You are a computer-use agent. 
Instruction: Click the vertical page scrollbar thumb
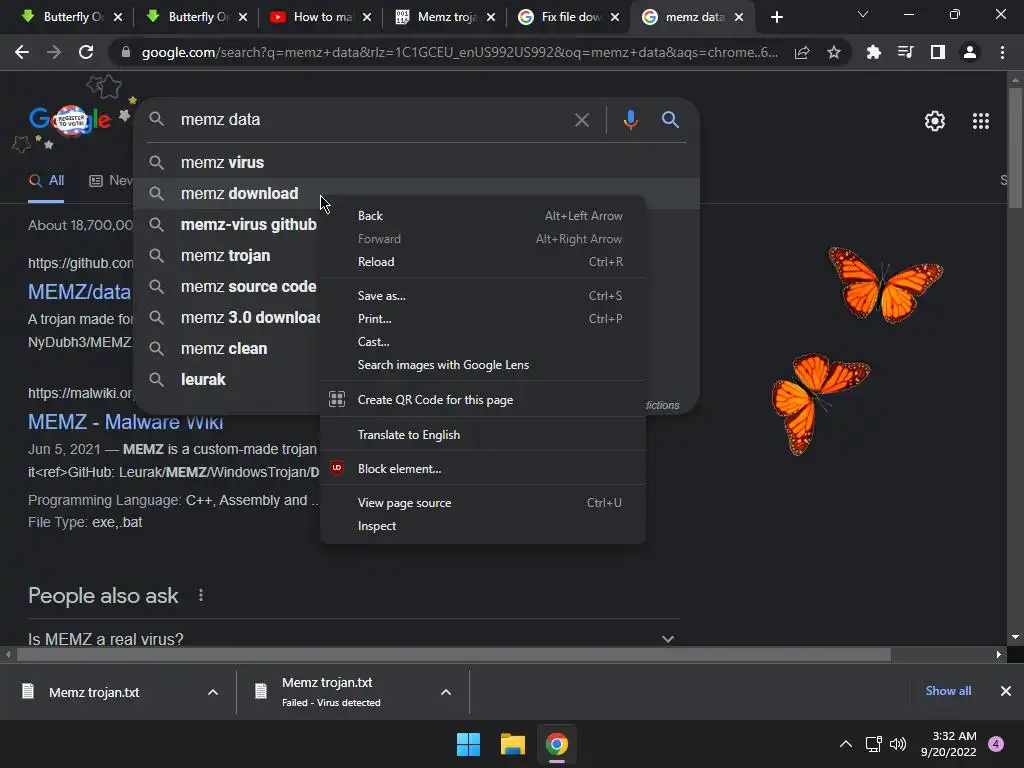[x=1015, y=148]
